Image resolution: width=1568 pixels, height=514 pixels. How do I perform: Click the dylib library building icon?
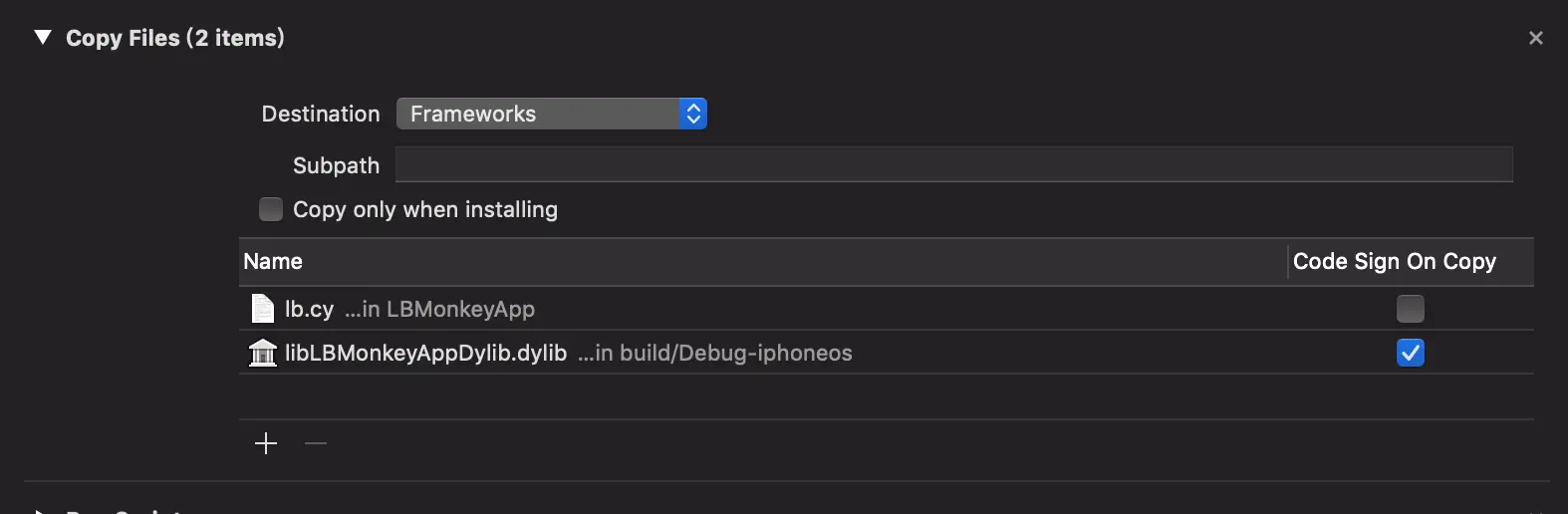click(x=263, y=353)
